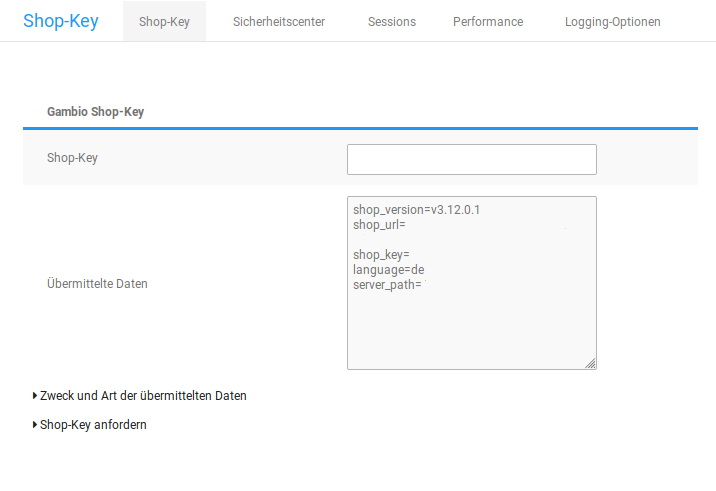The width and height of the screenshot is (716, 491).
Task: Go to the Performance tab
Action: coord(488,21)
